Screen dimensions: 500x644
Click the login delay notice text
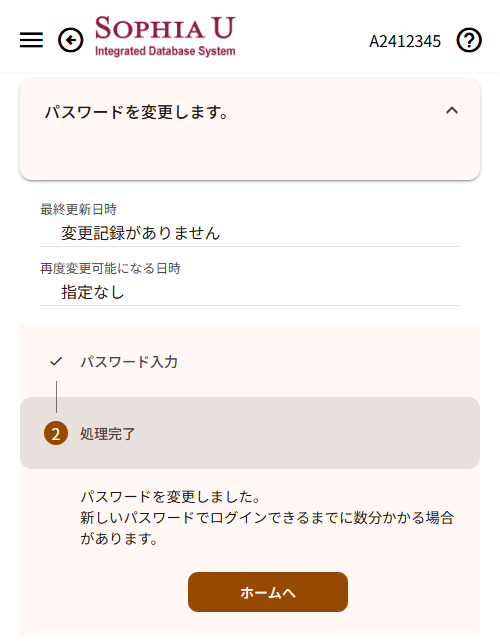267,528
